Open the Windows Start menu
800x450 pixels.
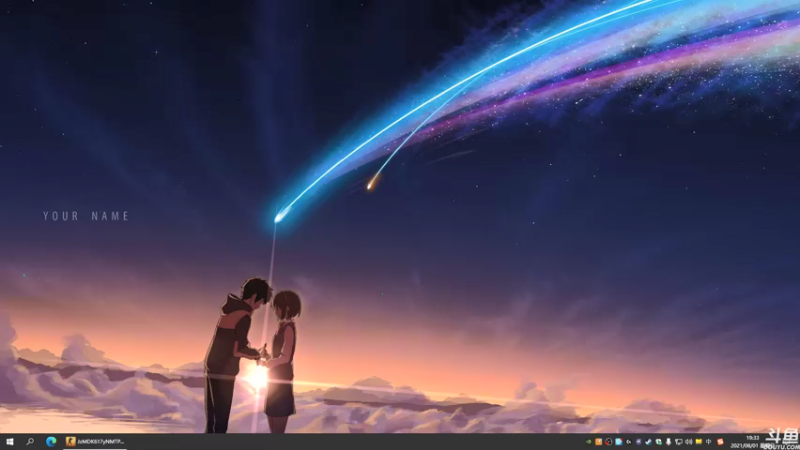point(9,442)
